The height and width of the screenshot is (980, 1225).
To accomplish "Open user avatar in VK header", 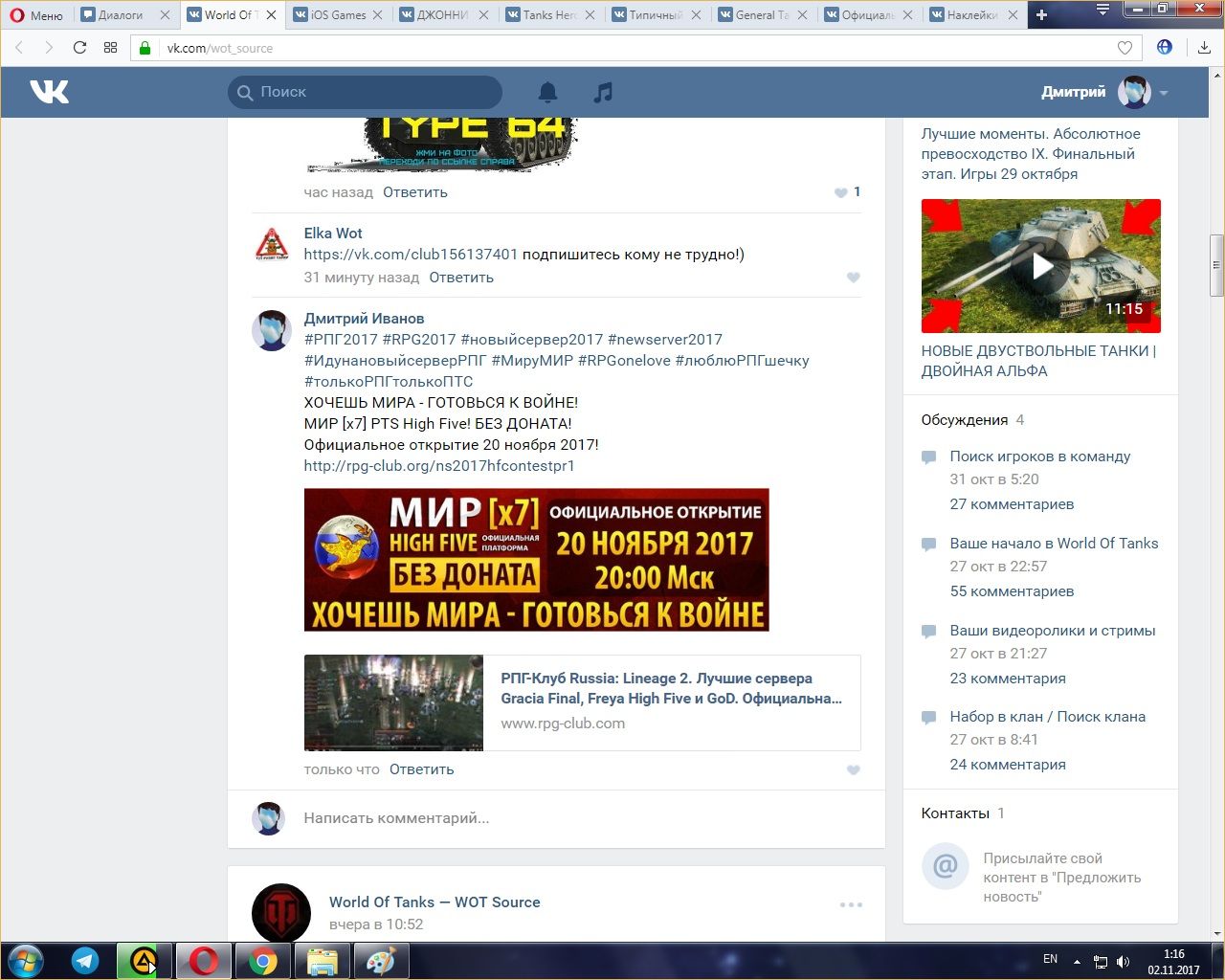I will point(1134,92).
